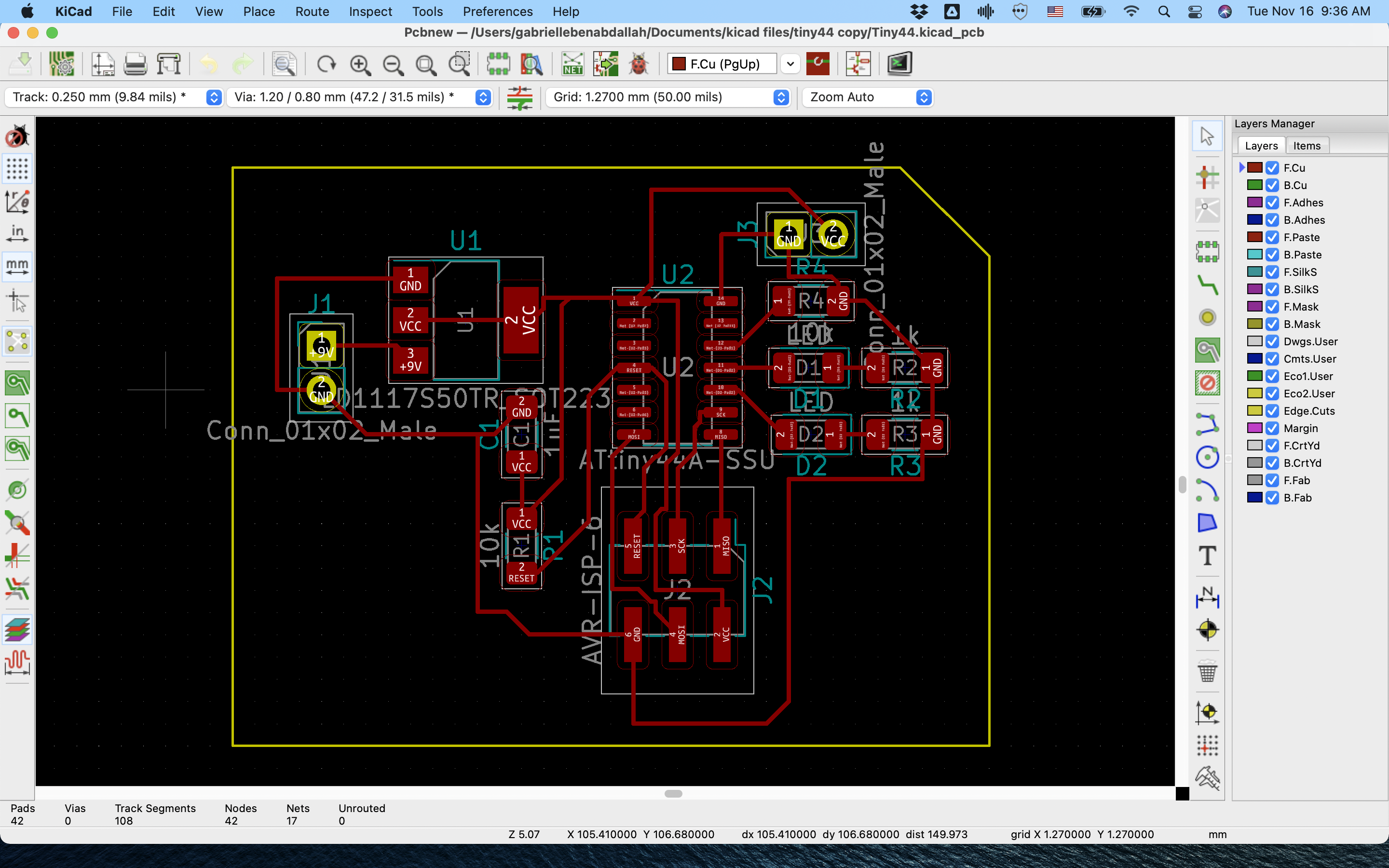This screenshot has width=1389, height=868.
Task: Expand the Grid size dropdown
Action: pos(781,97)
